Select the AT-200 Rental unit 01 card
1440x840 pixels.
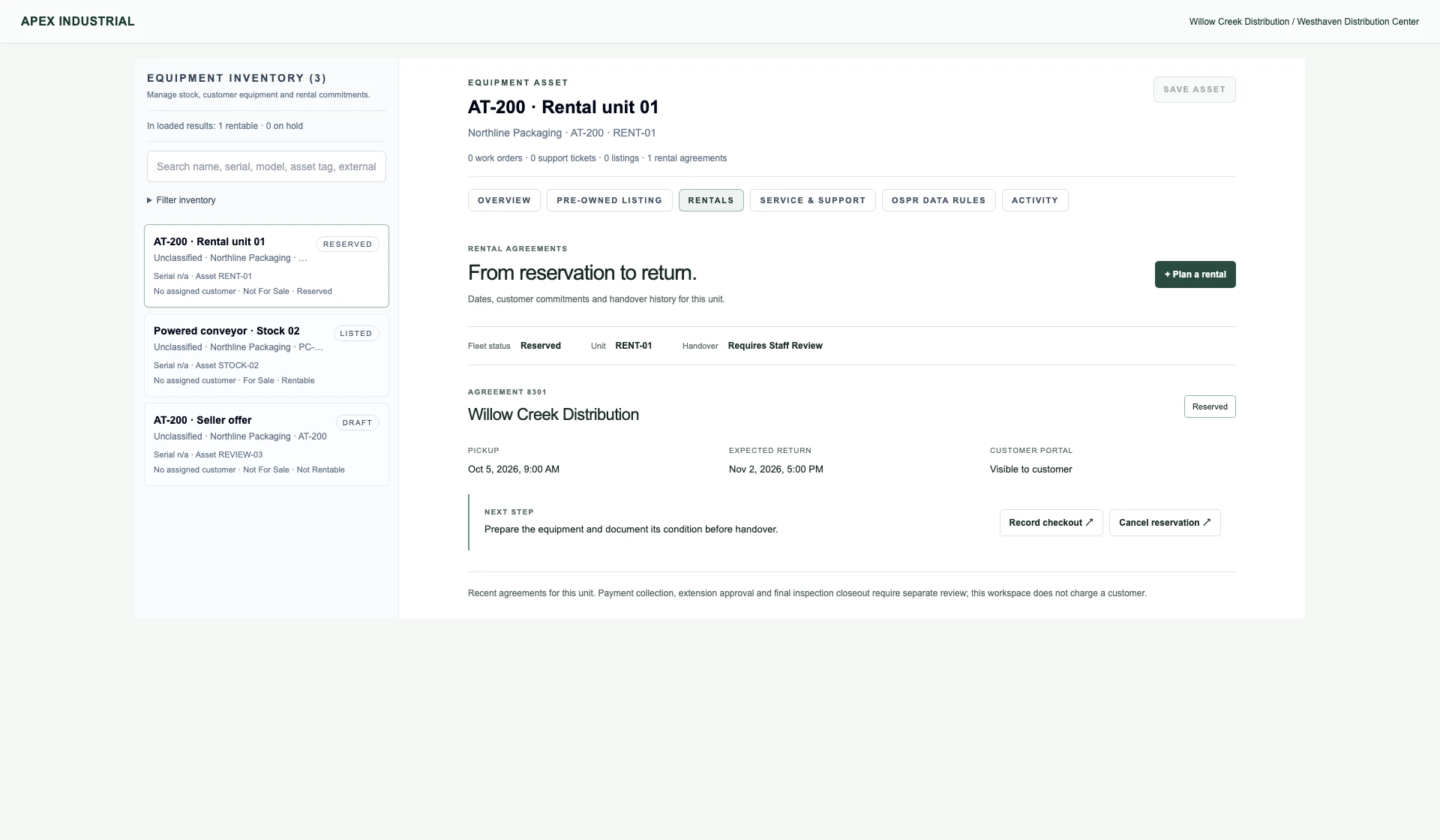point(266,265)
